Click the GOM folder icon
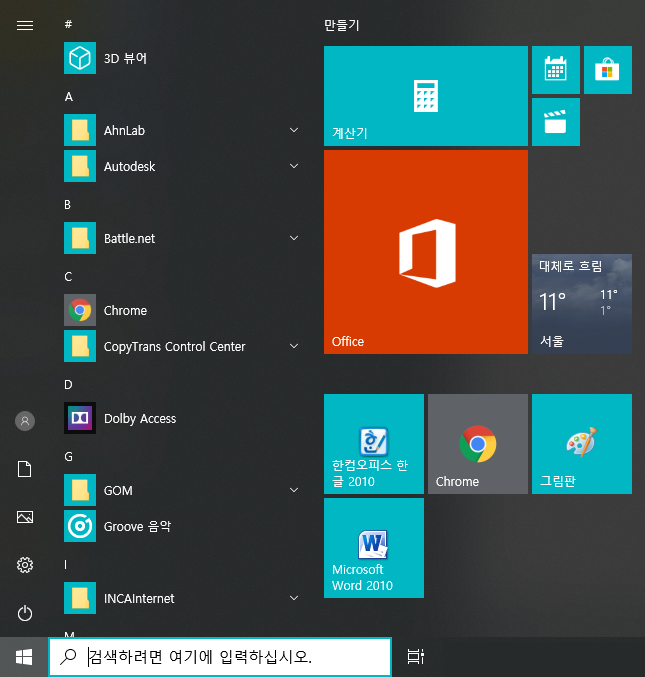Image resolution: width=645 pixels, height=677 pixels. click(80, 490)
